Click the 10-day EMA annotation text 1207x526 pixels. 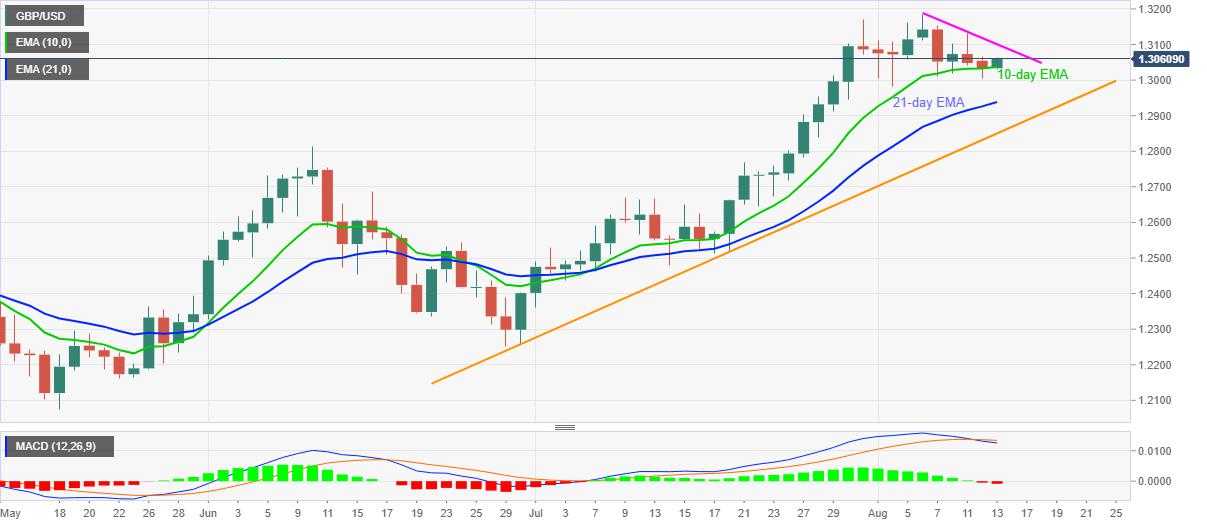pos(1031,74)
